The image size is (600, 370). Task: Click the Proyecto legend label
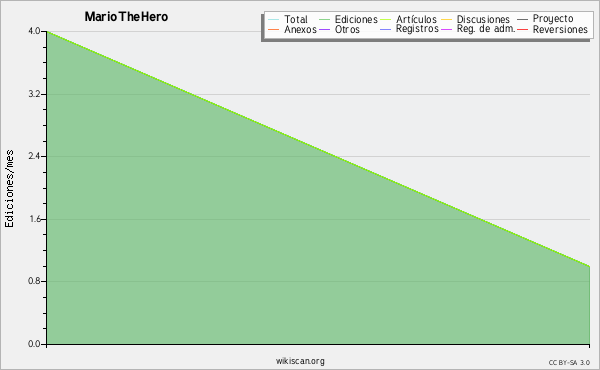pos(553,19)
